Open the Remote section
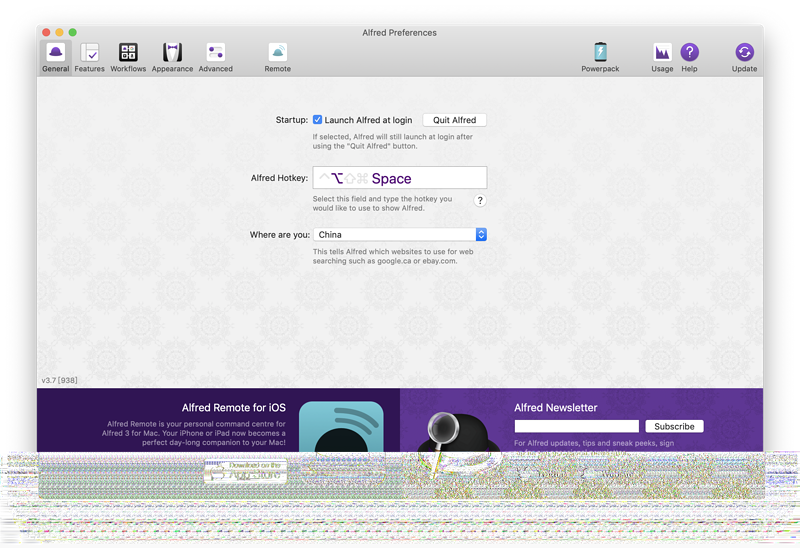 pos(278,58)
